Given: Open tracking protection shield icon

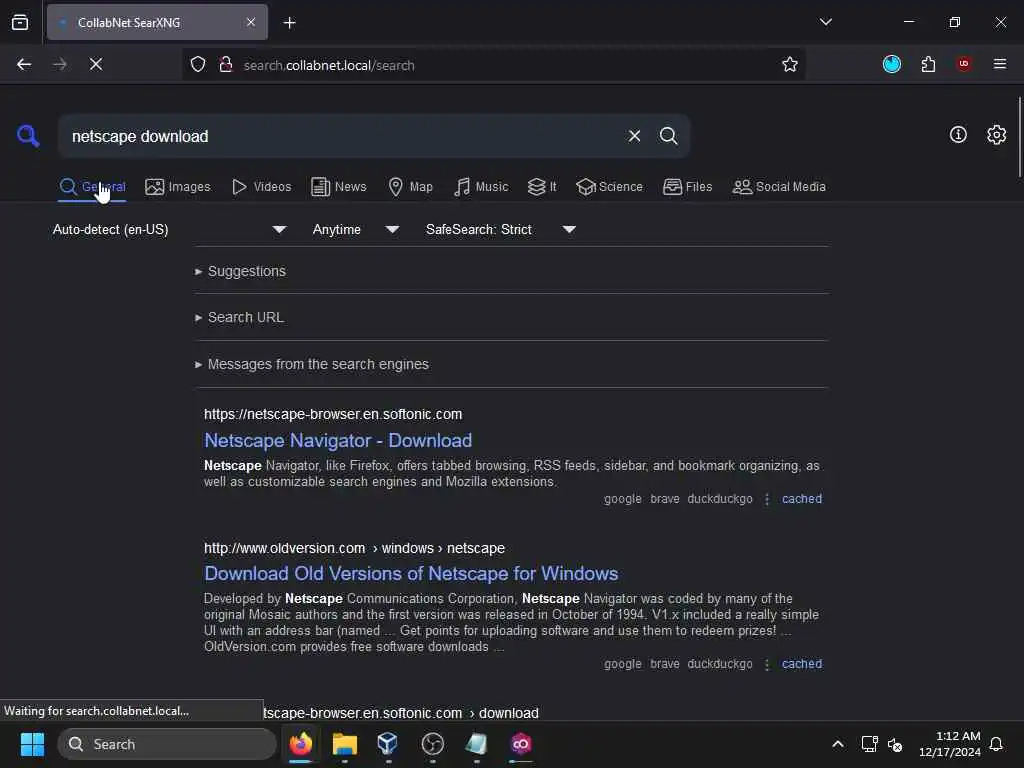Looking at the screenshot, I should (198, 64).
